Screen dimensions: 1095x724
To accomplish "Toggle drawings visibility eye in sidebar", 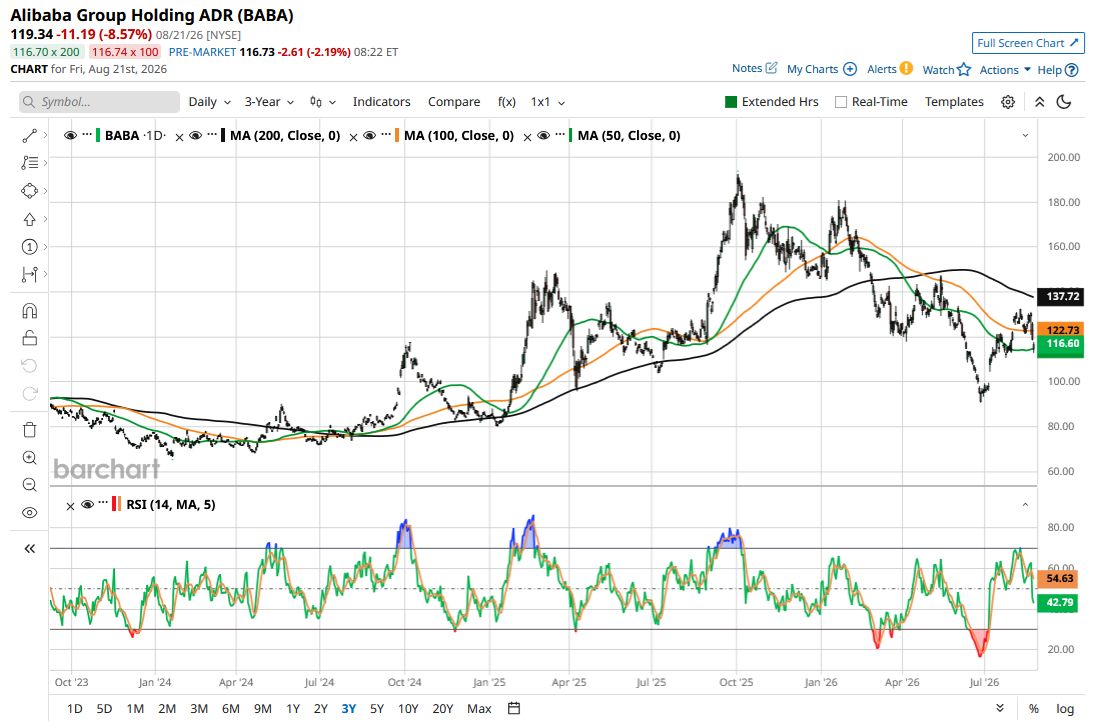I will coord(29,512).
